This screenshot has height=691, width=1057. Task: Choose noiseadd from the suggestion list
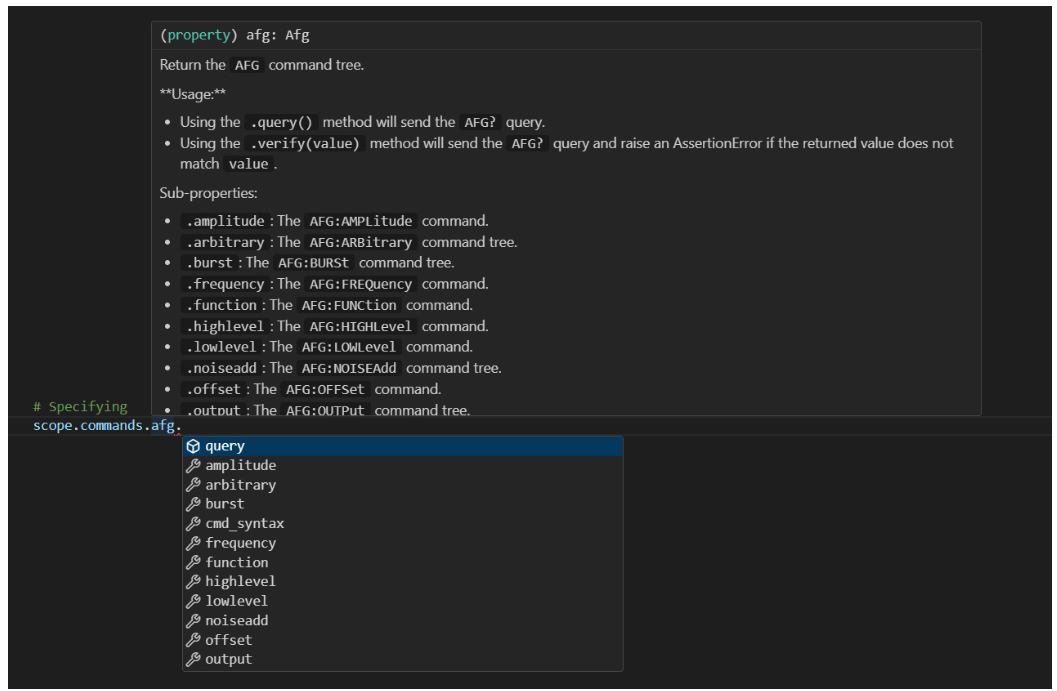tap(236, 620)
